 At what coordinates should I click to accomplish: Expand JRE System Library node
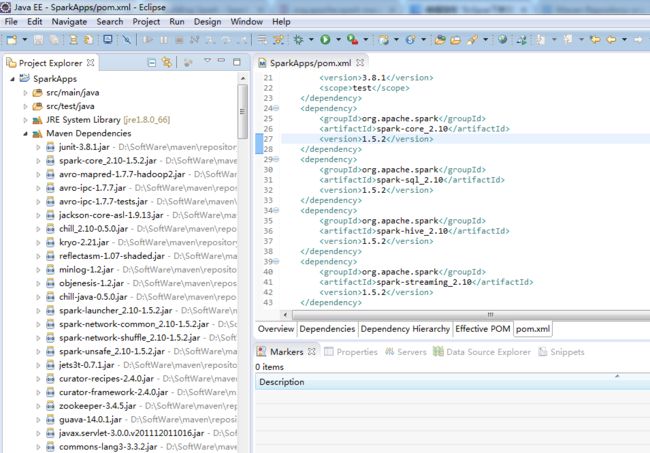[x=25, y=120]
